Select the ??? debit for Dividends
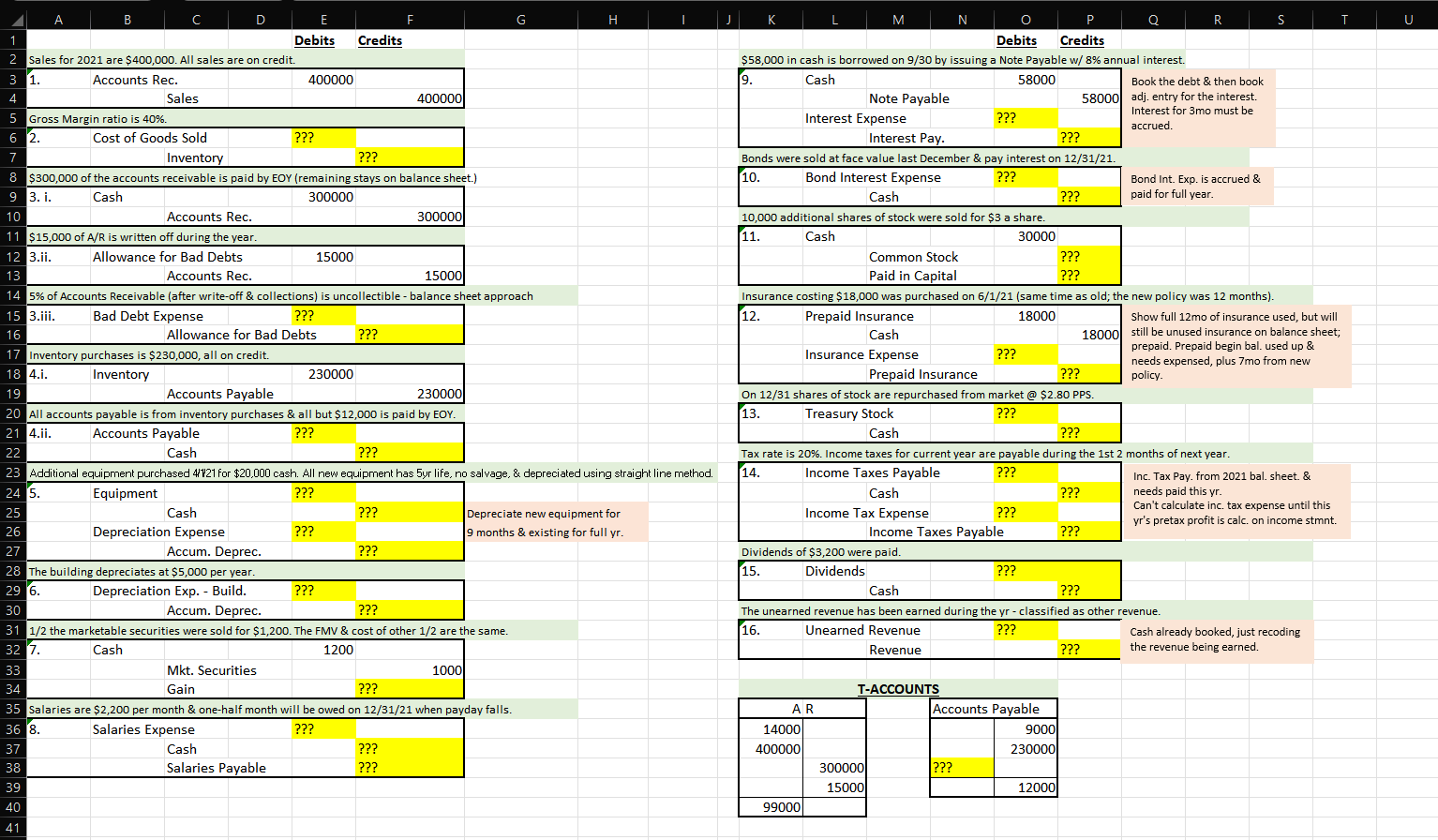The image size is (1438, 840). coord(1026,571)
